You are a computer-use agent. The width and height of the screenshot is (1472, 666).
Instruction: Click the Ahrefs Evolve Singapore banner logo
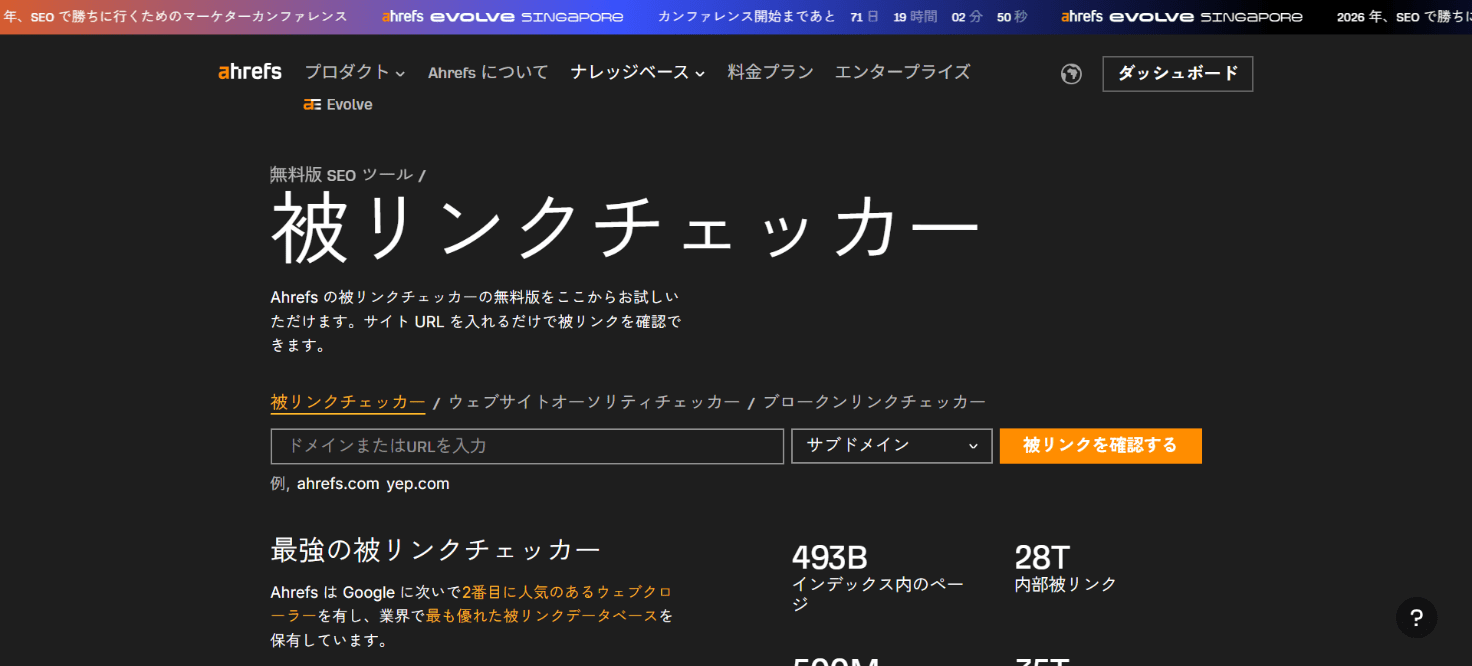pos(502,17)
